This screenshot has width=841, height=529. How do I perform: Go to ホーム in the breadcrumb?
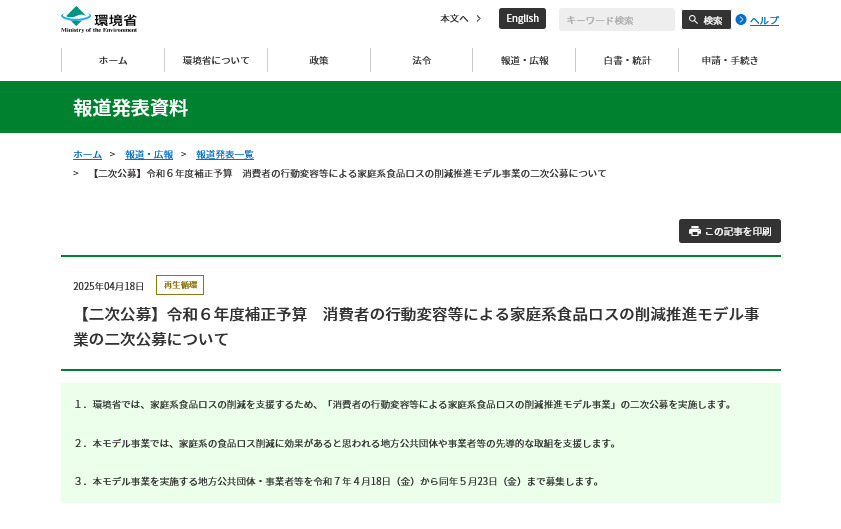tap(87, 154)
